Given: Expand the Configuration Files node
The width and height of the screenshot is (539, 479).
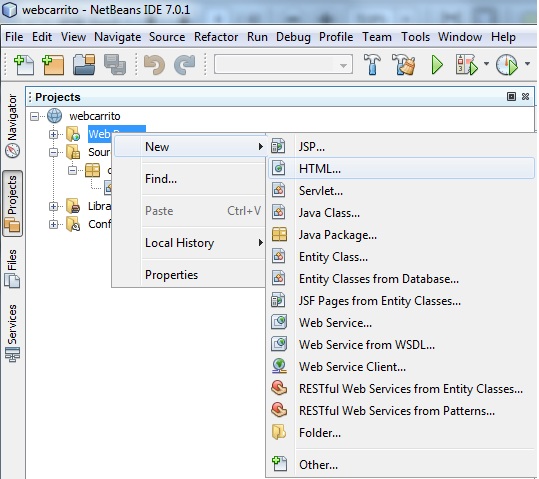Looking at the screenshot, I should click(54, 224).
